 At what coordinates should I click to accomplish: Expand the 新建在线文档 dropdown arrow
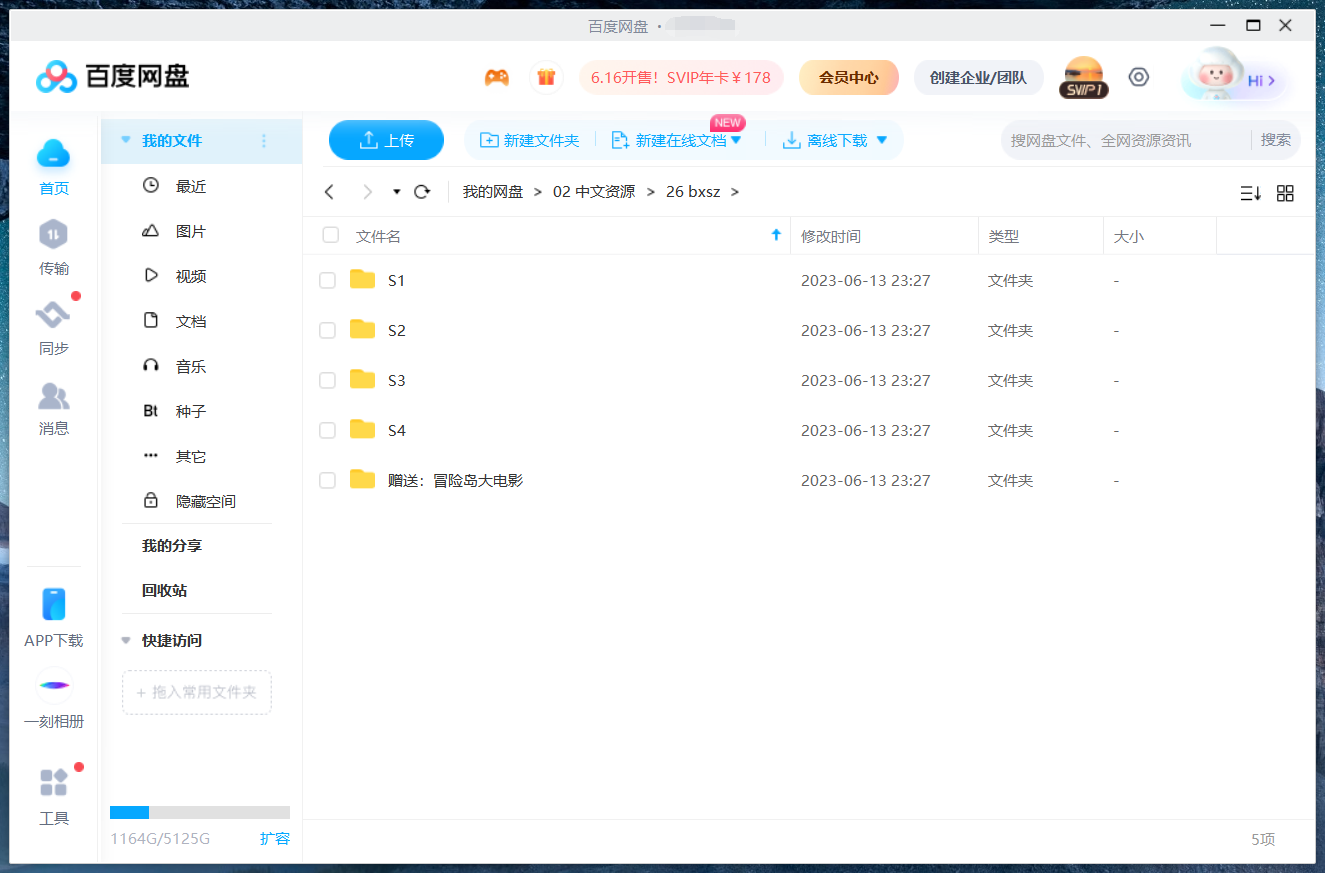point(738,140)
